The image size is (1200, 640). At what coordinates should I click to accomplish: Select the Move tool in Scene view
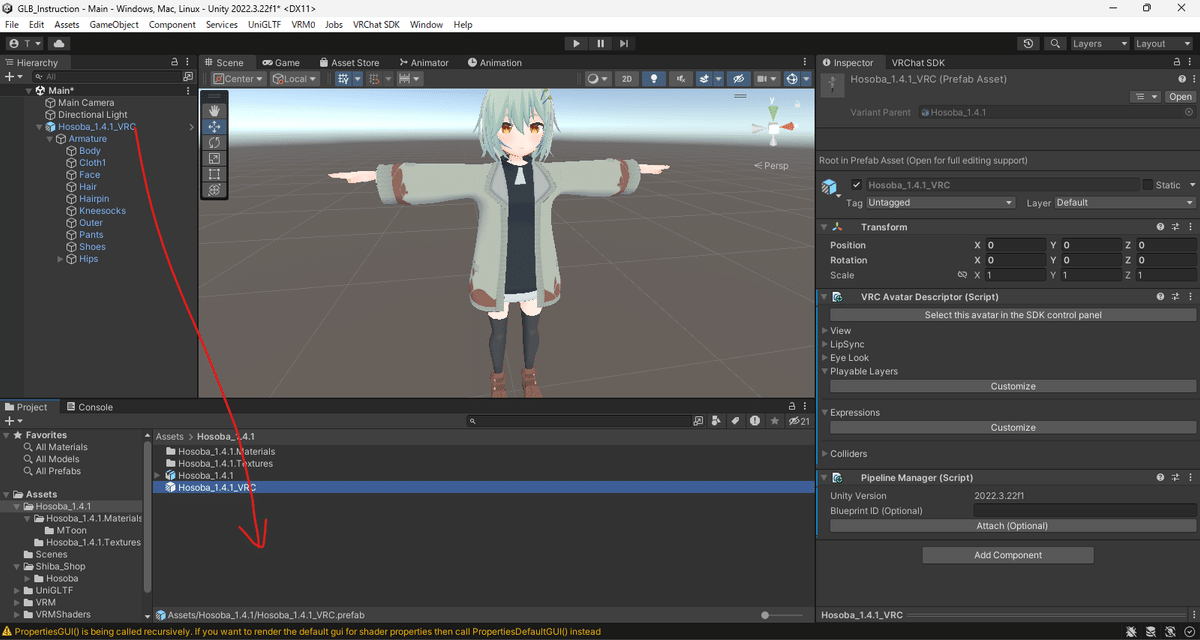tap(215, 127)
